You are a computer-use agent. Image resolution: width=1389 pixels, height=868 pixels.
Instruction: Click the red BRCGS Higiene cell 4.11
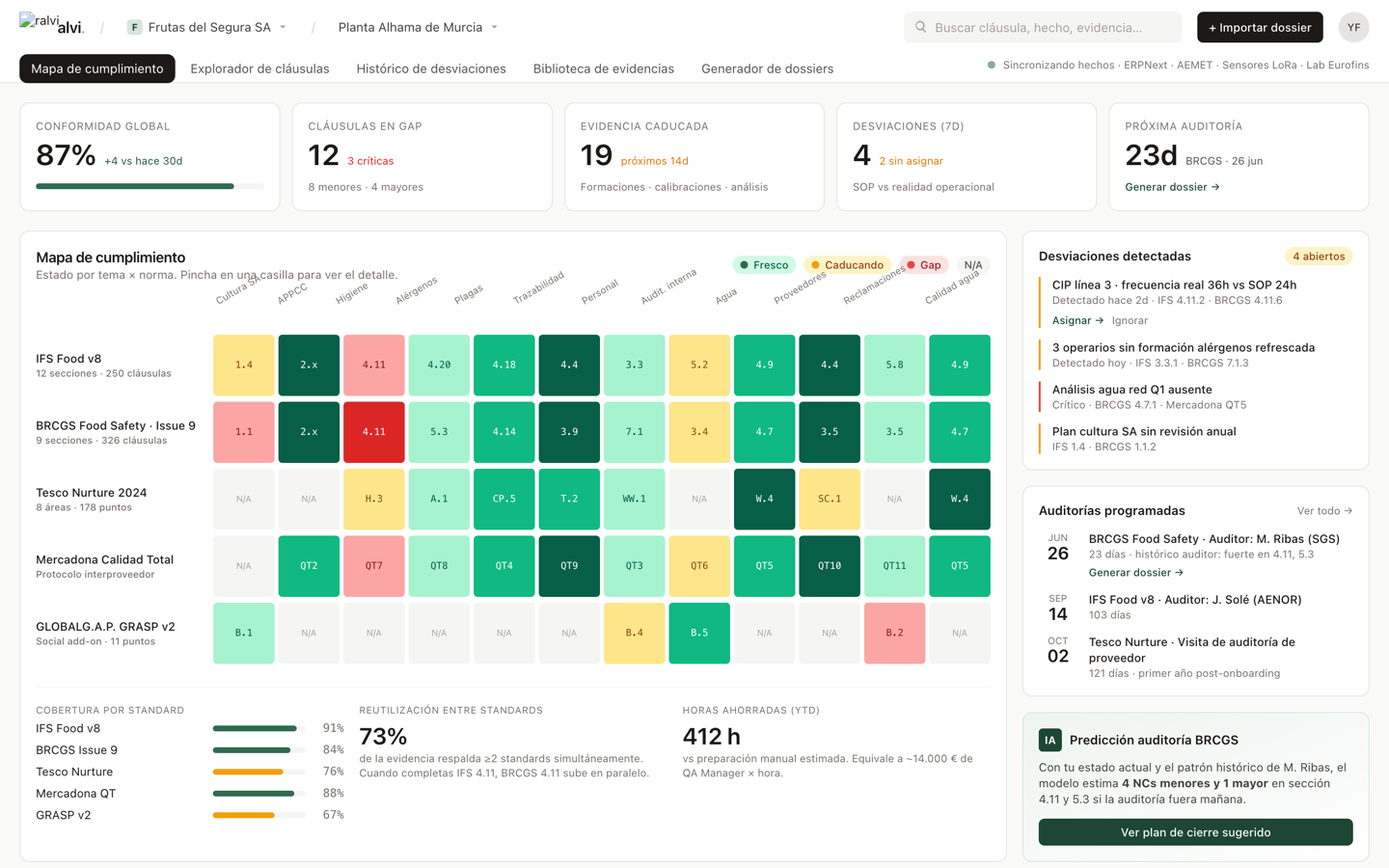coord(374,432)
